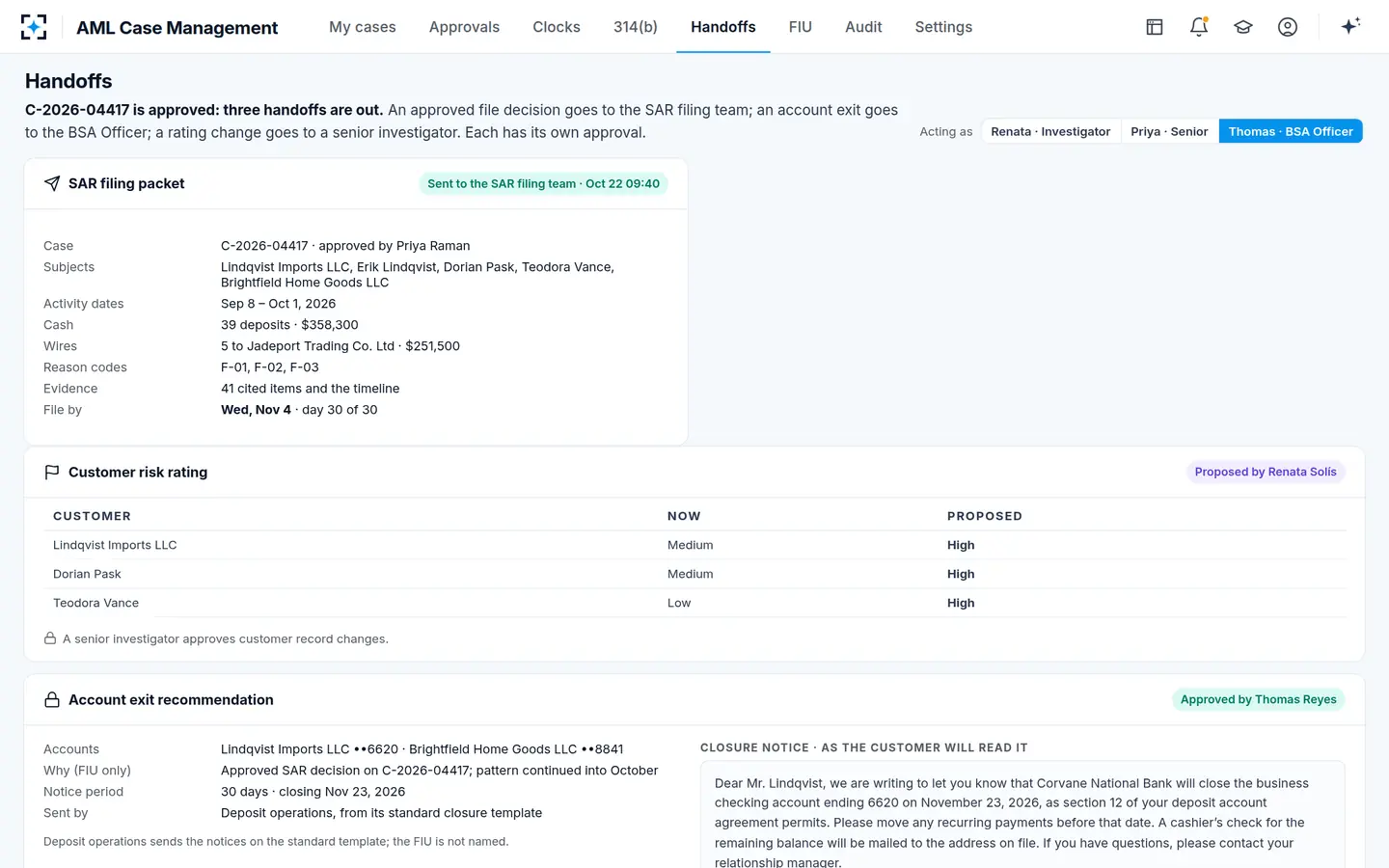
Task: Click proposed High rating for Teodora Vance
Action: click(961, 603)
